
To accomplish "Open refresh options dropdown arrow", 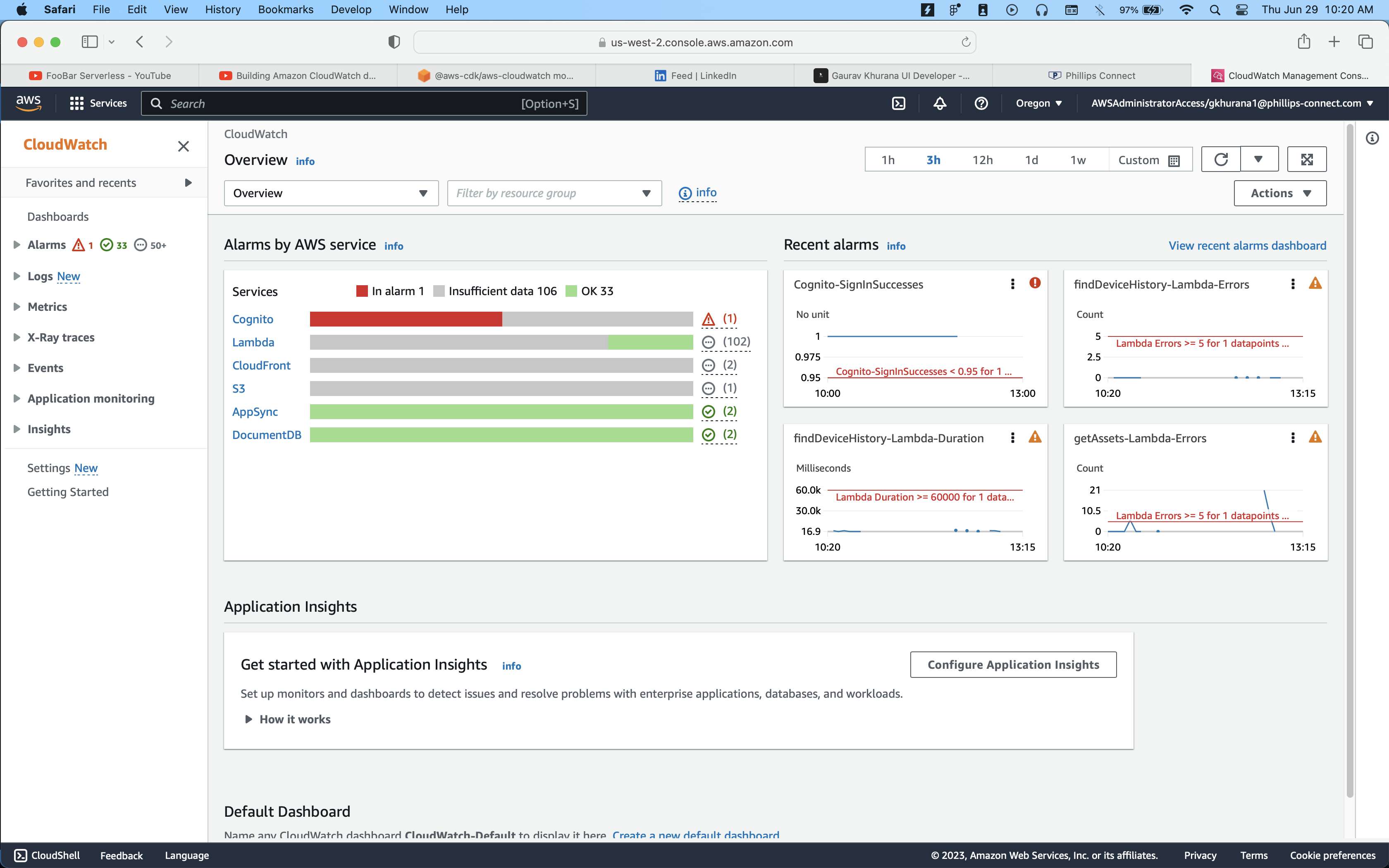I will coord(1259,159).
